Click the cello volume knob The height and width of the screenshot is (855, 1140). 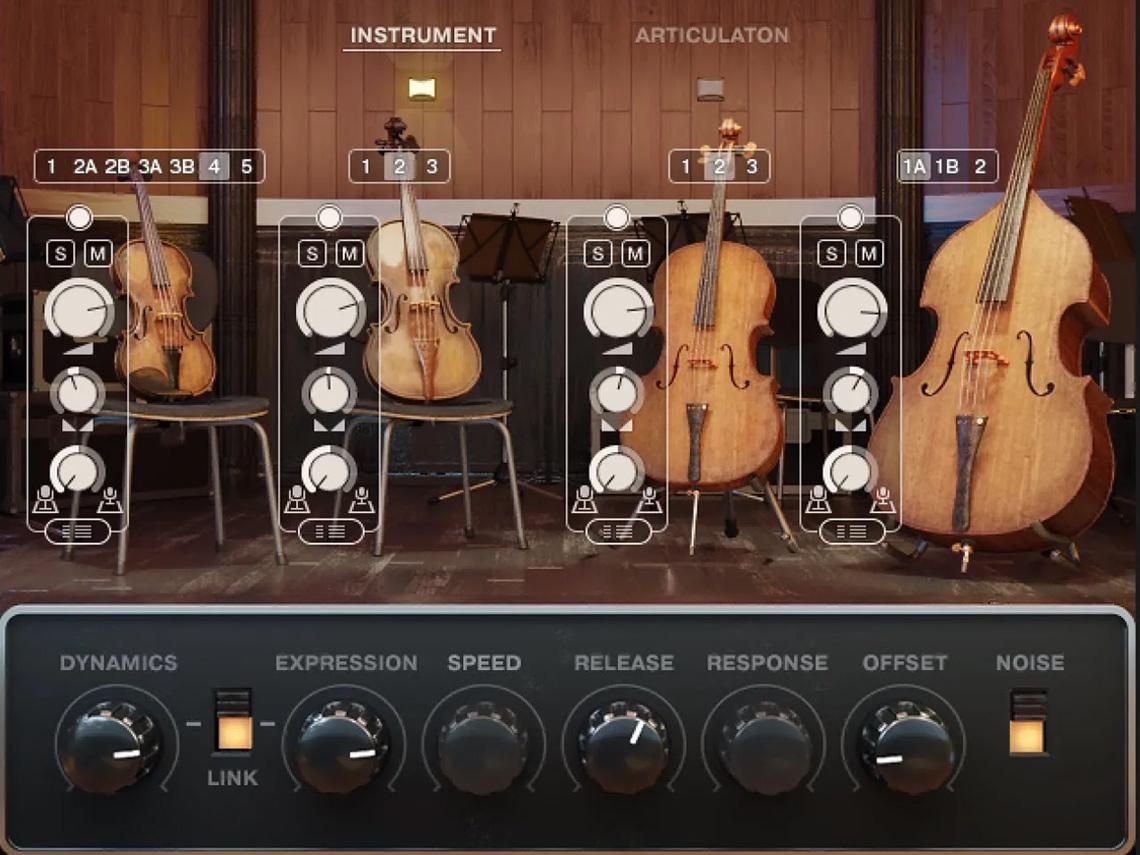click(617, 309)
